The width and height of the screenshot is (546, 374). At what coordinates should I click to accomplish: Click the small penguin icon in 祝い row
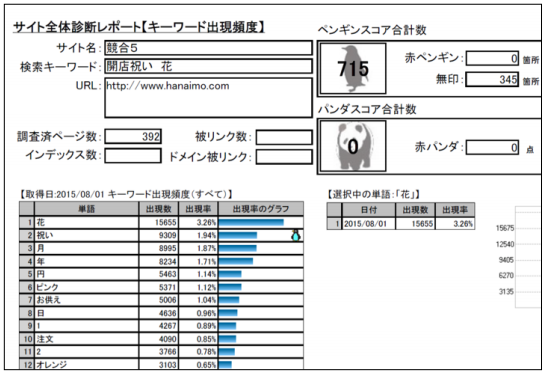(x=296, y=235)
